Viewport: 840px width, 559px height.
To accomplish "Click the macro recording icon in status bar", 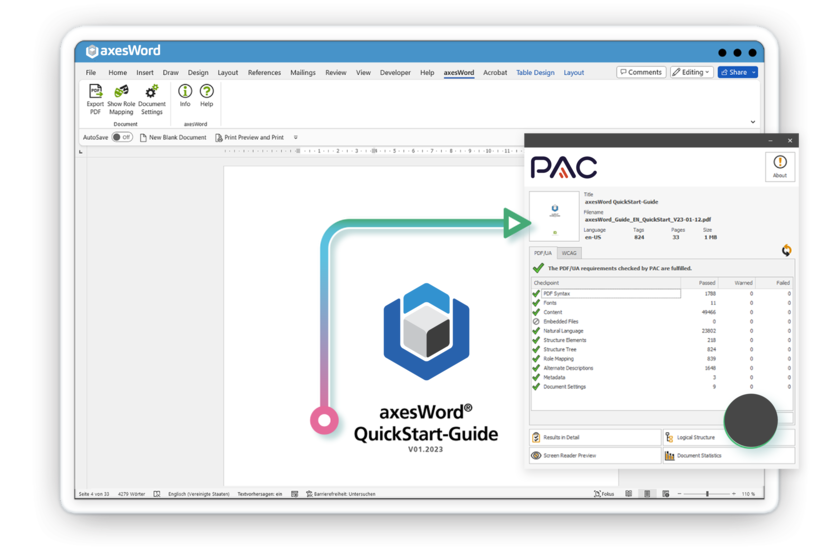I will (295, 494).
